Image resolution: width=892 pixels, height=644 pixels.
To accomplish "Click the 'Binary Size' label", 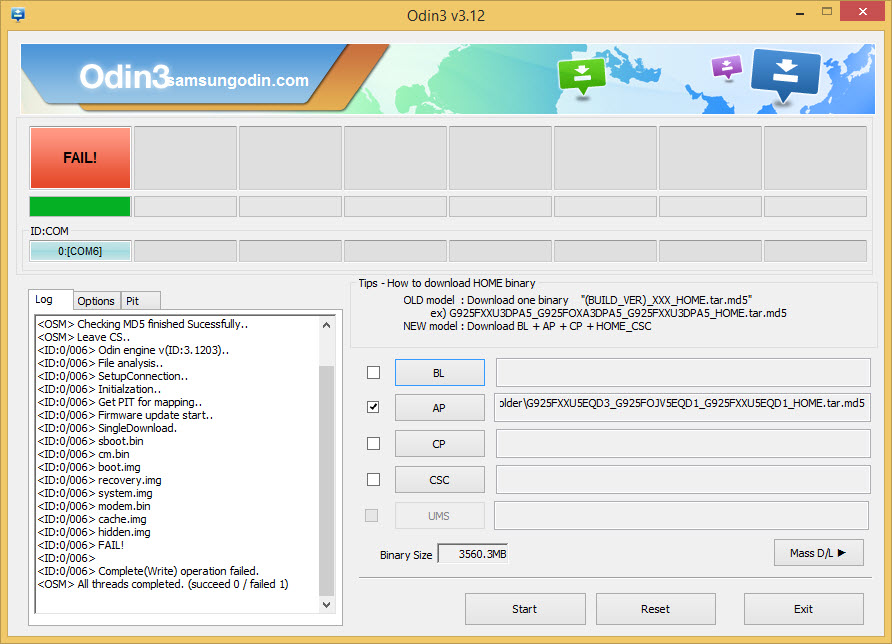I will [x=406, y=555].
